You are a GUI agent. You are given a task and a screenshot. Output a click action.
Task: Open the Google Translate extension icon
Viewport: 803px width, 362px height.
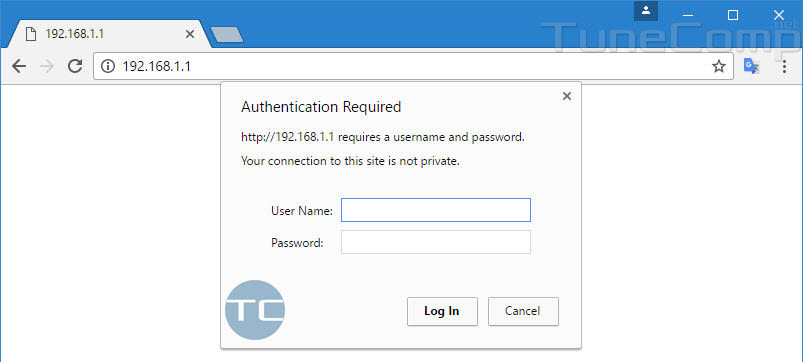(x=751, y=66)
